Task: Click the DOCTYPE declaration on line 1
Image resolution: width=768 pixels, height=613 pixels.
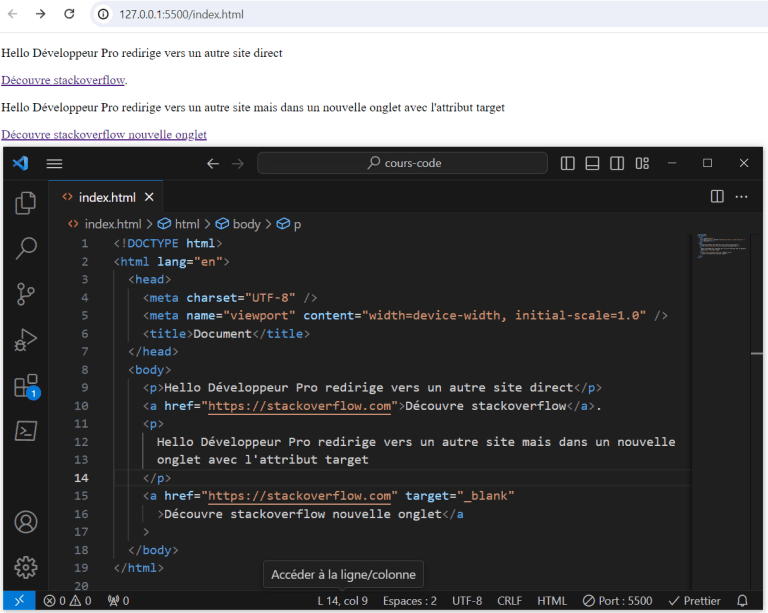Action: [168, 243]
